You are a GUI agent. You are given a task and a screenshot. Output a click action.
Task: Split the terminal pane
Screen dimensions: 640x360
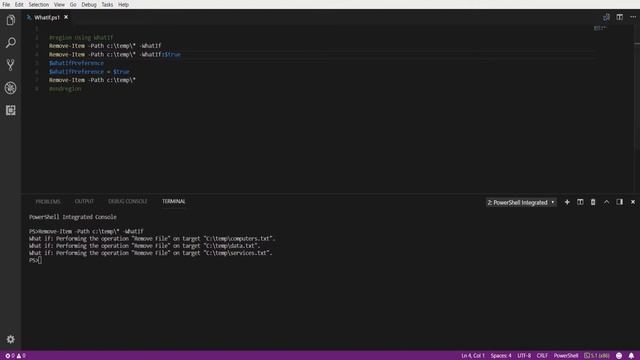tap(580, 202)
